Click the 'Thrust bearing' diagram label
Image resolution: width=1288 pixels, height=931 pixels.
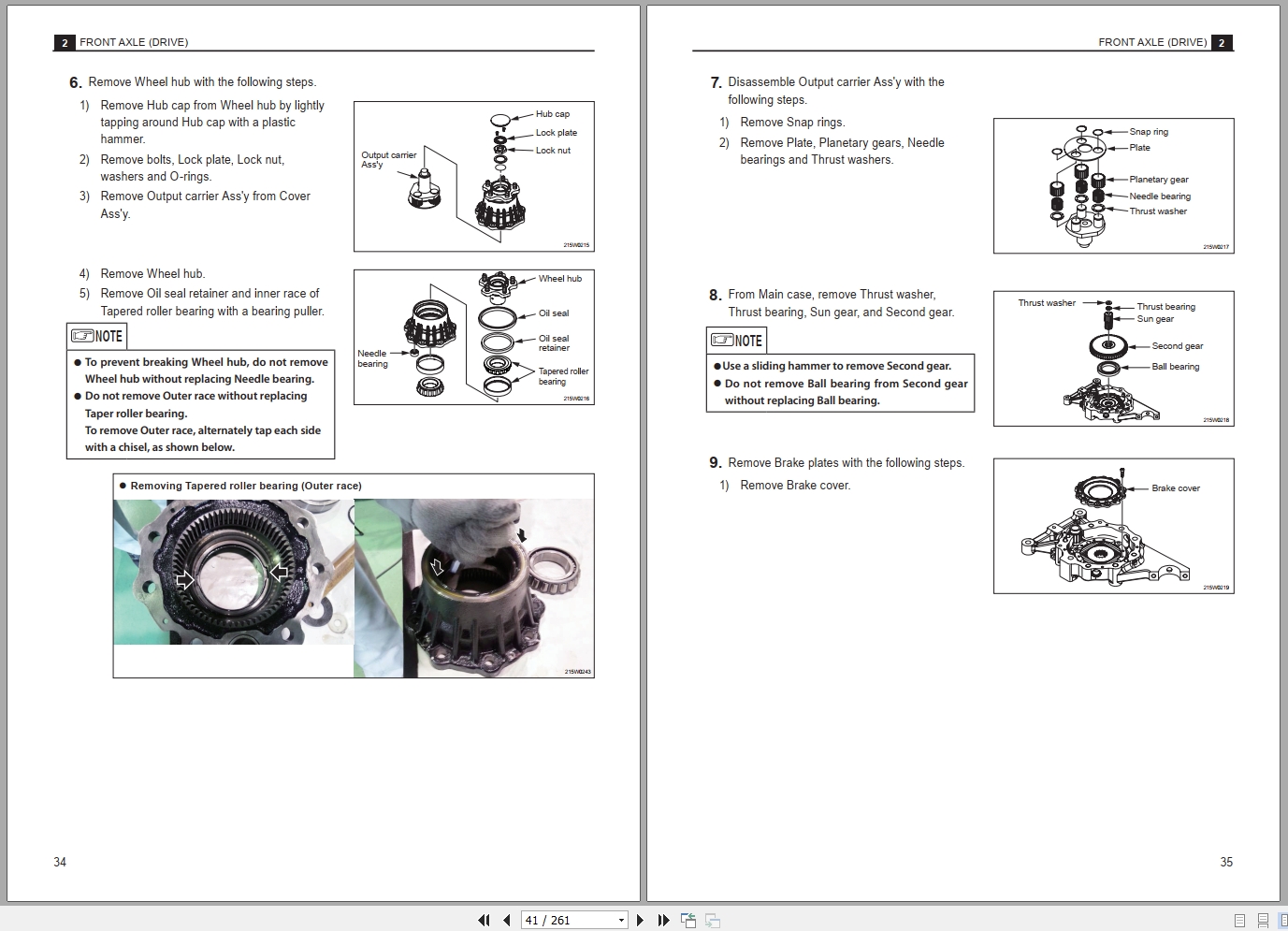1166,307
